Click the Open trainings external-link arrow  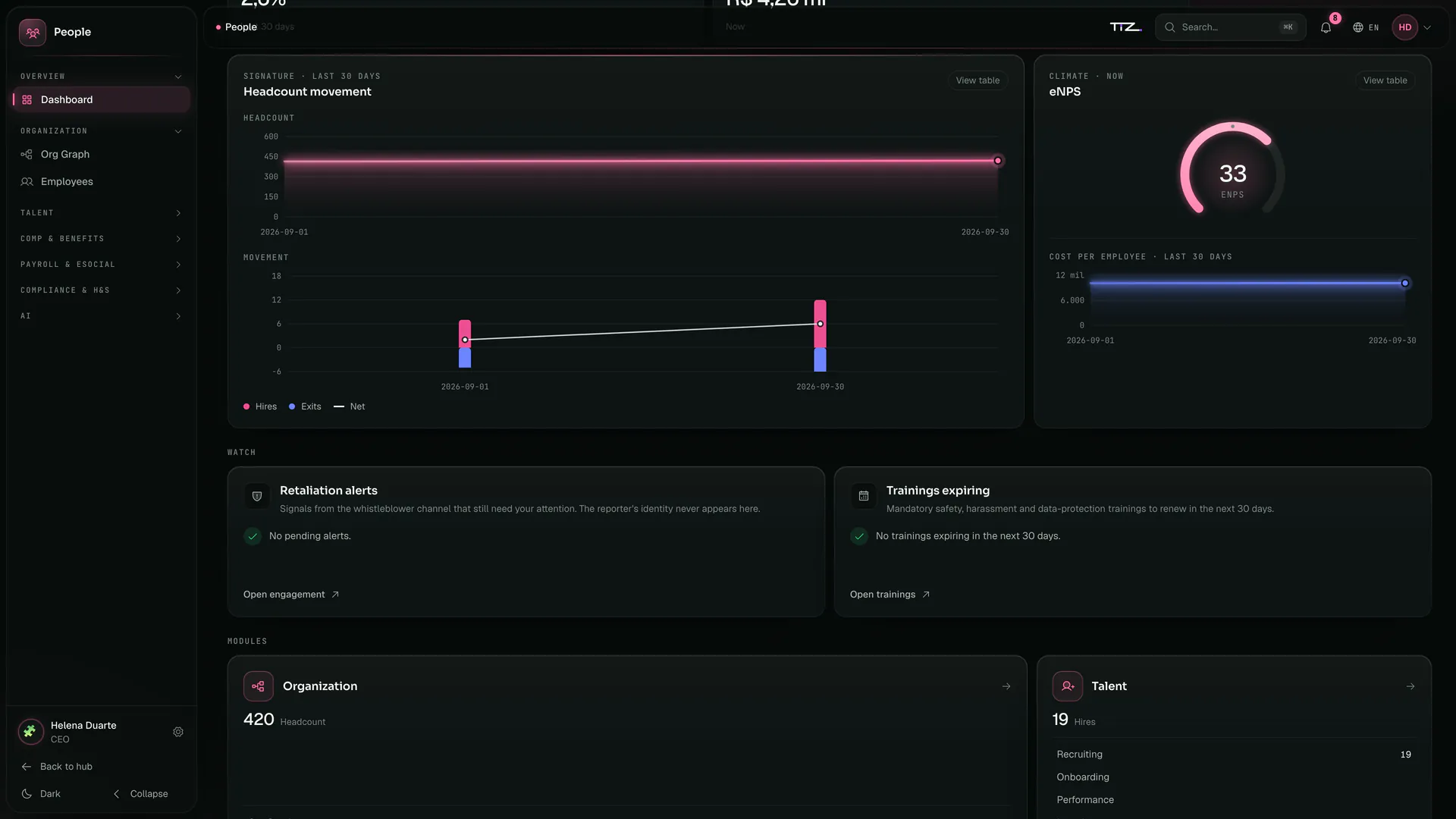pyautogui.click(x=926, y=595)
